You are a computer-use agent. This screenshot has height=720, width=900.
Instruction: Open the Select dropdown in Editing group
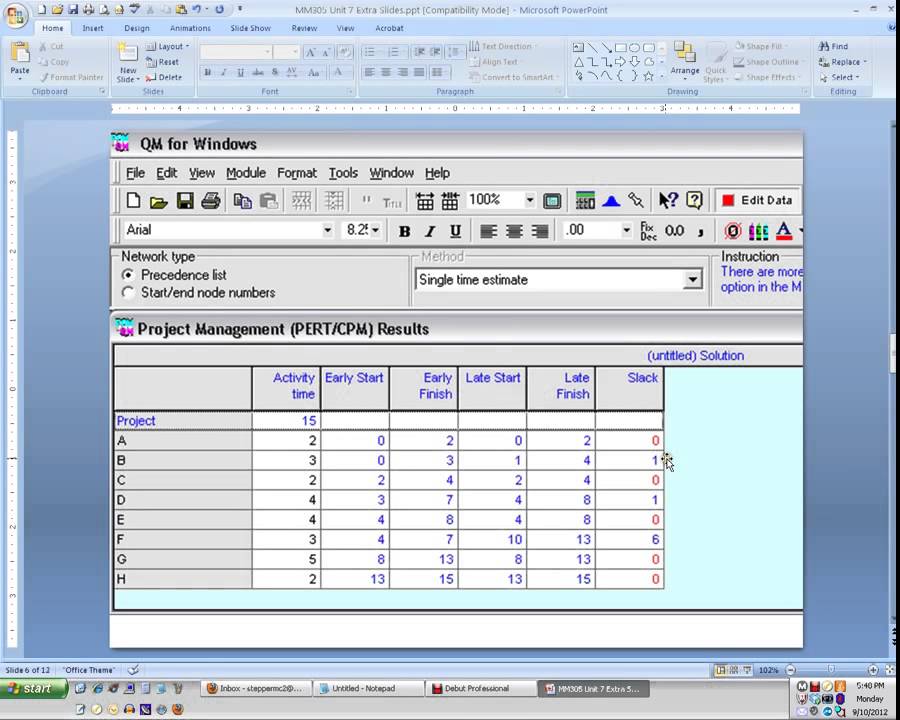(839, 77)
